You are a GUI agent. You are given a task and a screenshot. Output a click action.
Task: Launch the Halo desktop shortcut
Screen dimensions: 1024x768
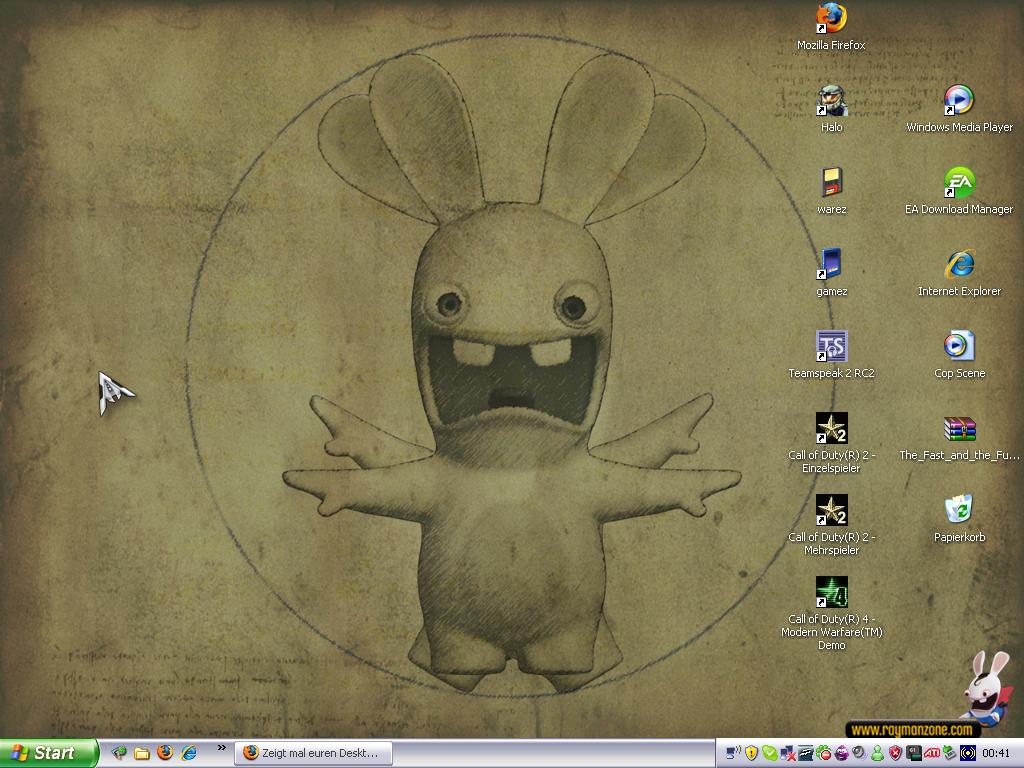(831, 110)
